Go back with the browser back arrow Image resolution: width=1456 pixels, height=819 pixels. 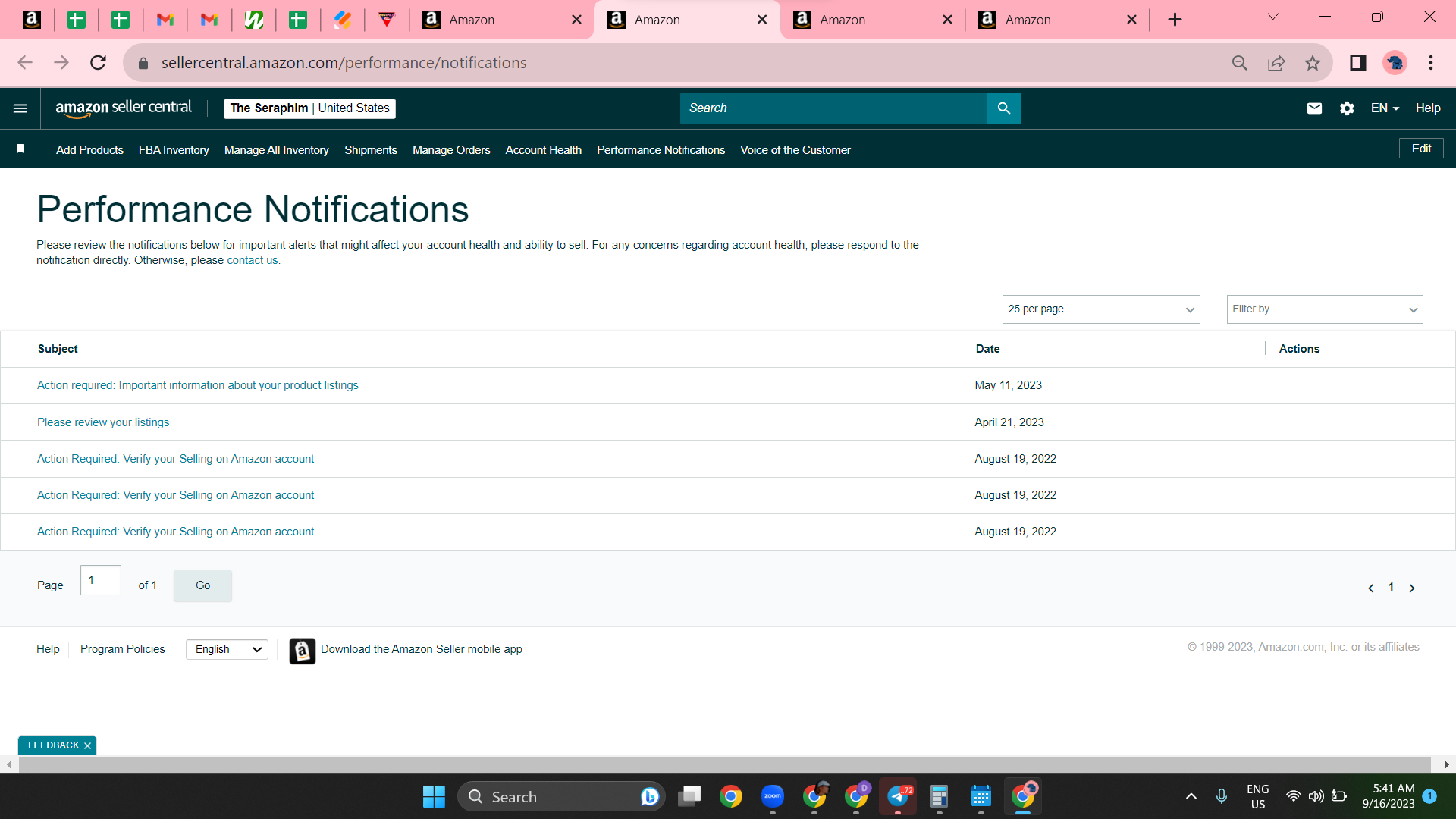(25, 63)
